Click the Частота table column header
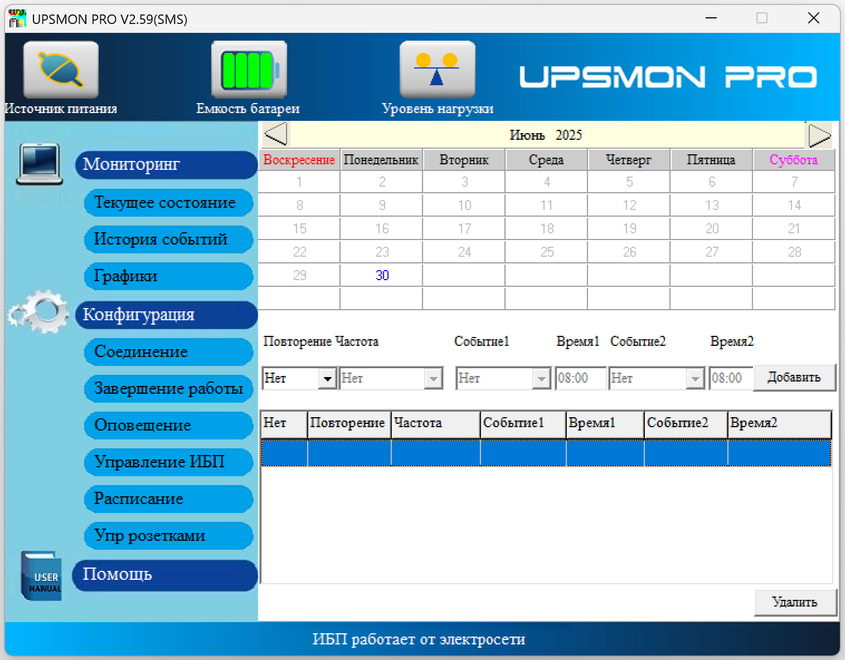This screenshot has width=845, height=660. click(x=435, y=425)
